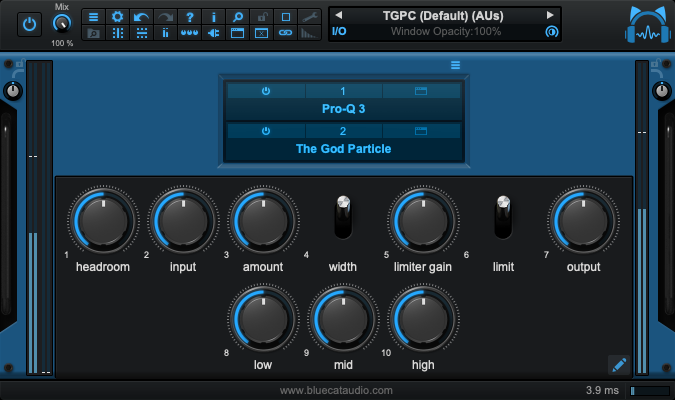Toggle the plugin bypass power button
The image size is (675, 400).
[29, 25]
